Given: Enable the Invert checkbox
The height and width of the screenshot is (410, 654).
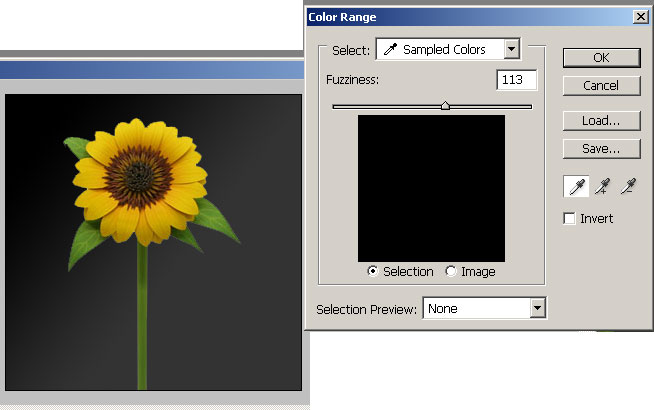Looking at the screenshot, I should point(569,219).
